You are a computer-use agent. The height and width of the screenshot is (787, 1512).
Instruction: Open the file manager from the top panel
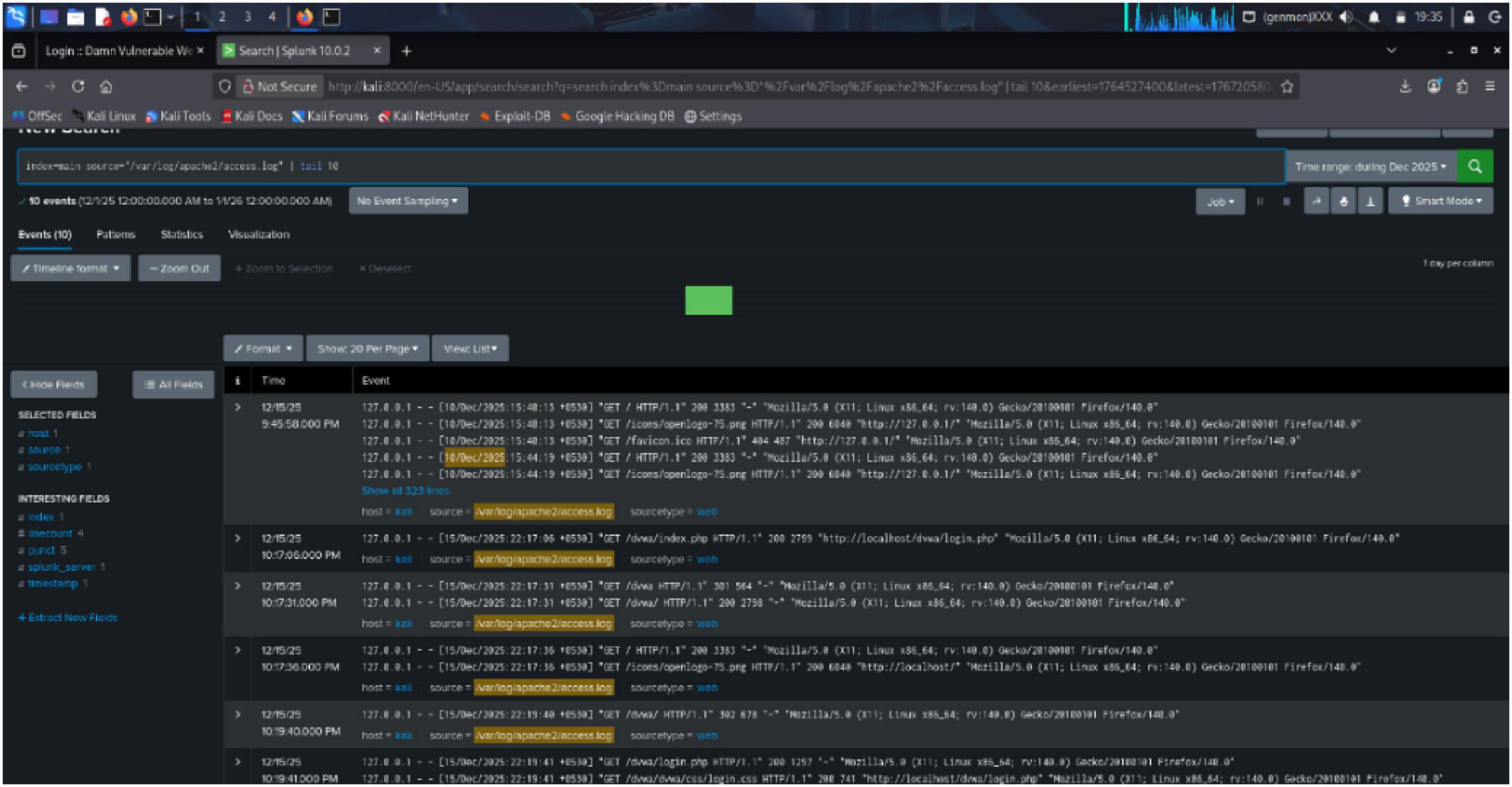(x=76, y=18)
